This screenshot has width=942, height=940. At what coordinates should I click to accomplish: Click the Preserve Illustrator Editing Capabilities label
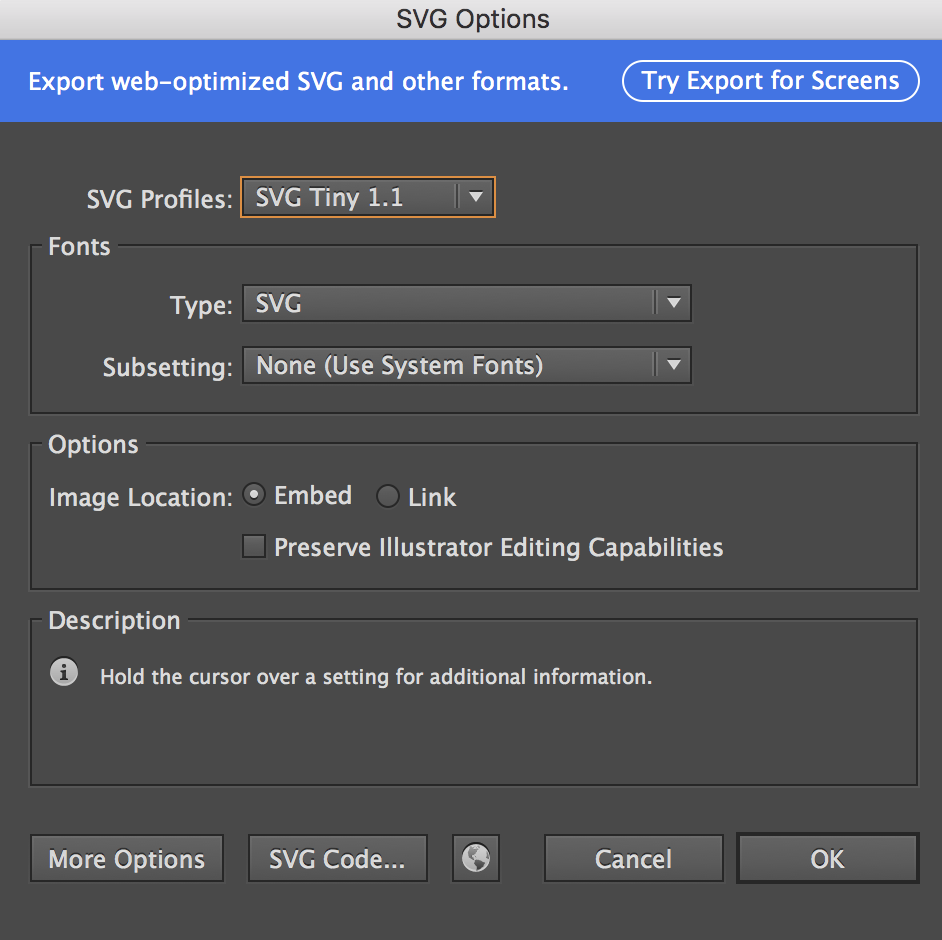click(499, 548)
